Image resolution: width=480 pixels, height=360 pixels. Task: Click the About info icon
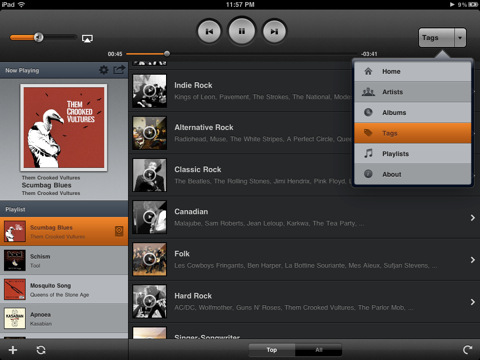(368, 174)
